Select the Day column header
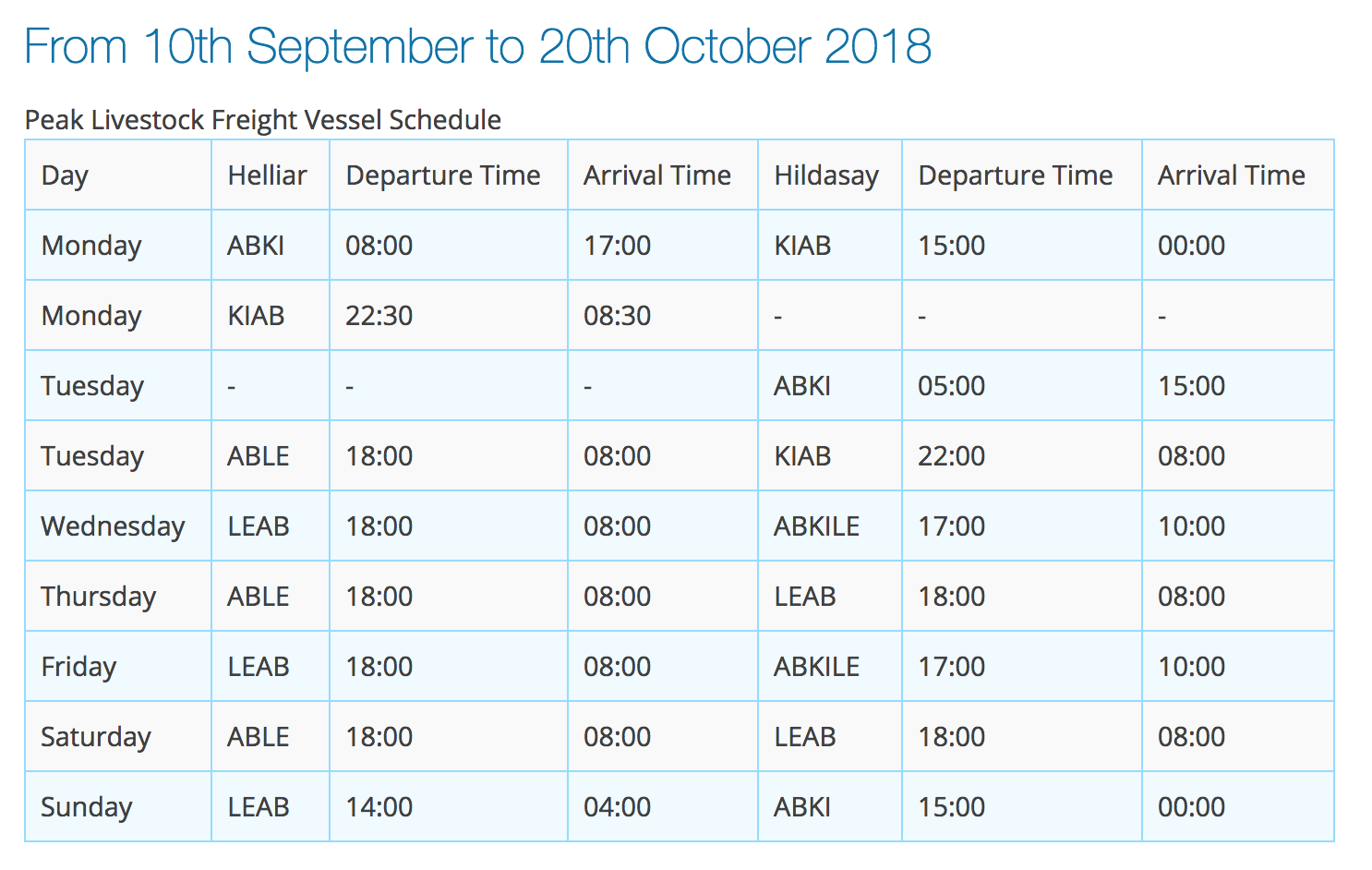 point(118,175)
